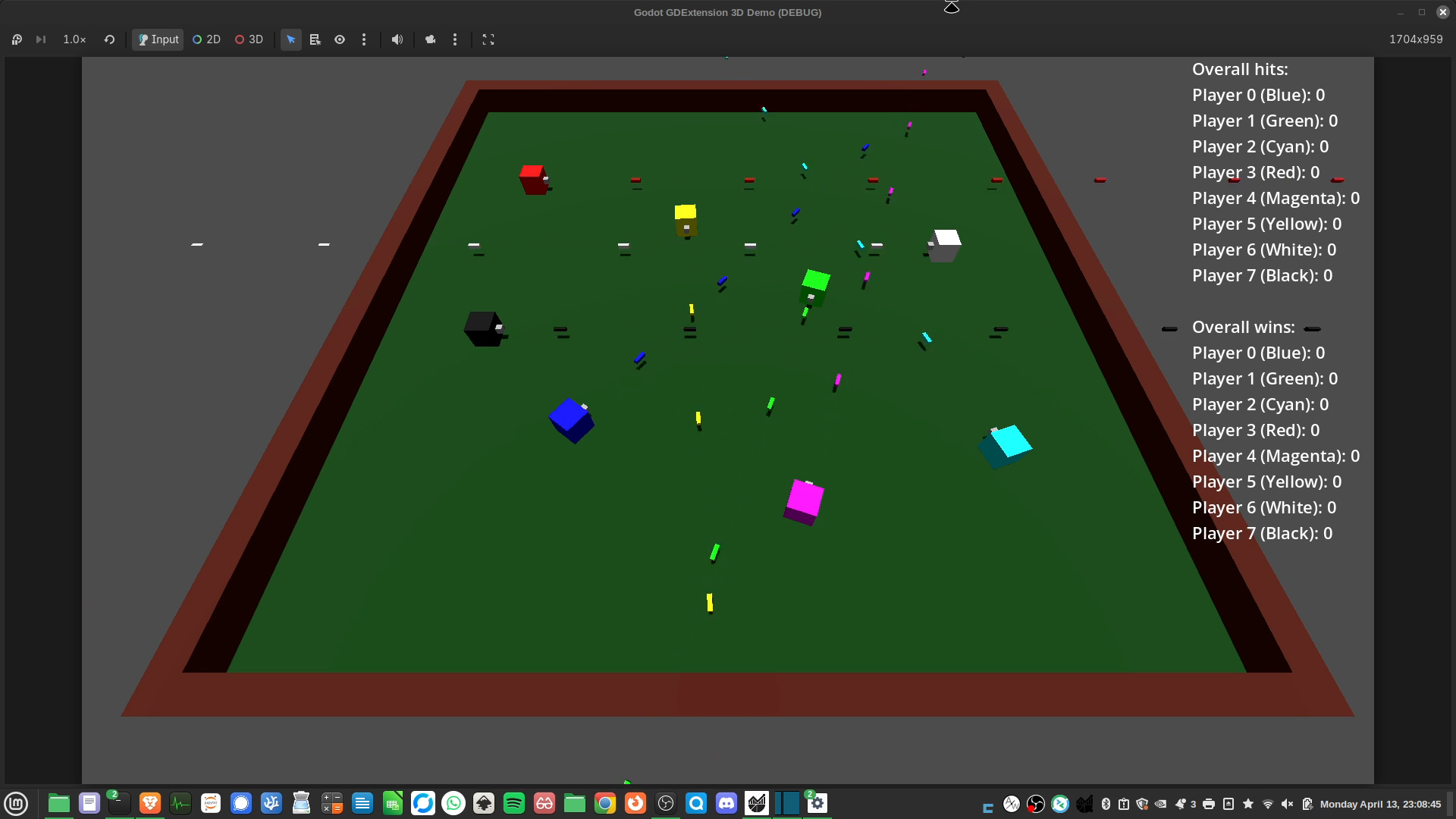Activate the arrow select tool

coord(291,39)
